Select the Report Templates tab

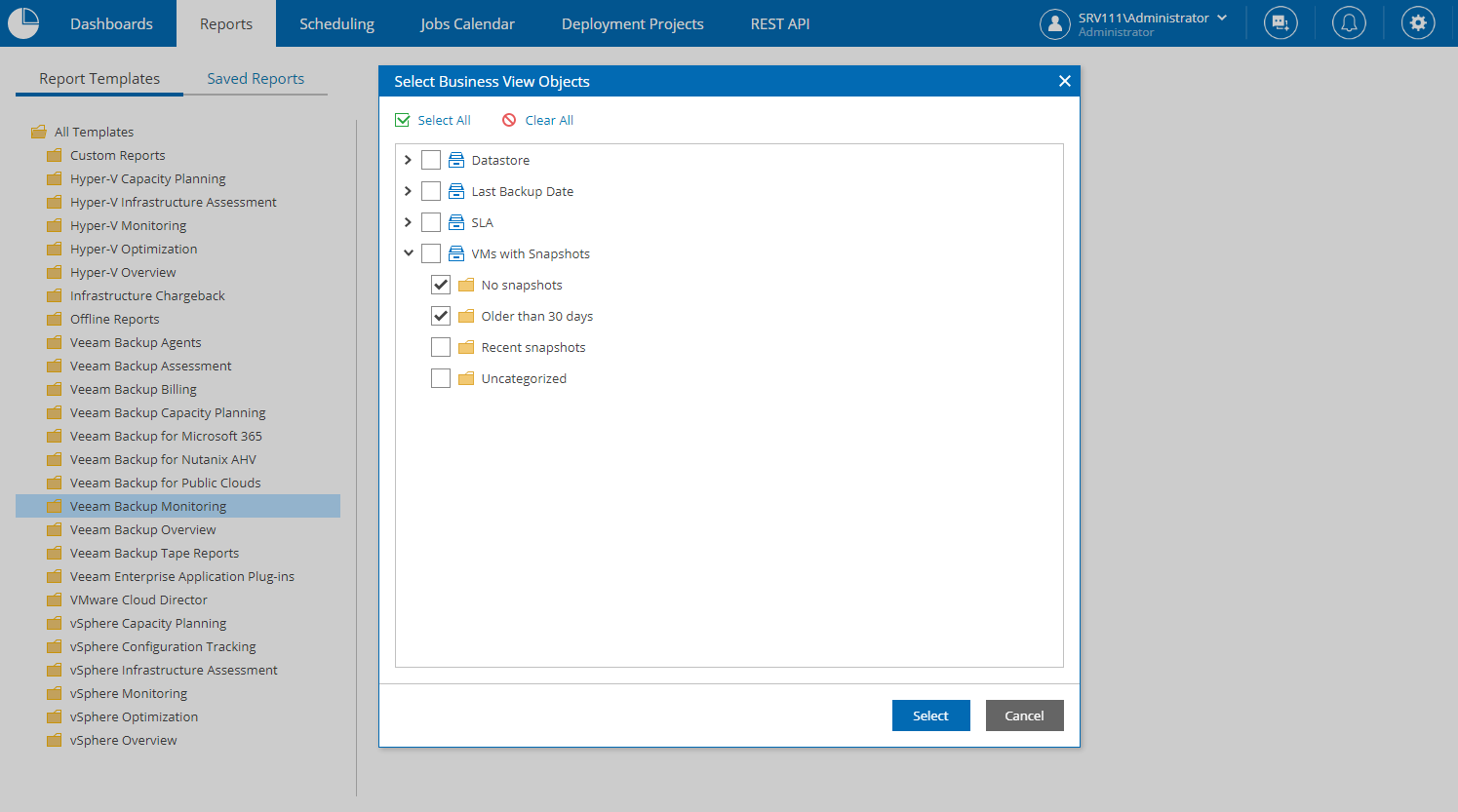99,79
